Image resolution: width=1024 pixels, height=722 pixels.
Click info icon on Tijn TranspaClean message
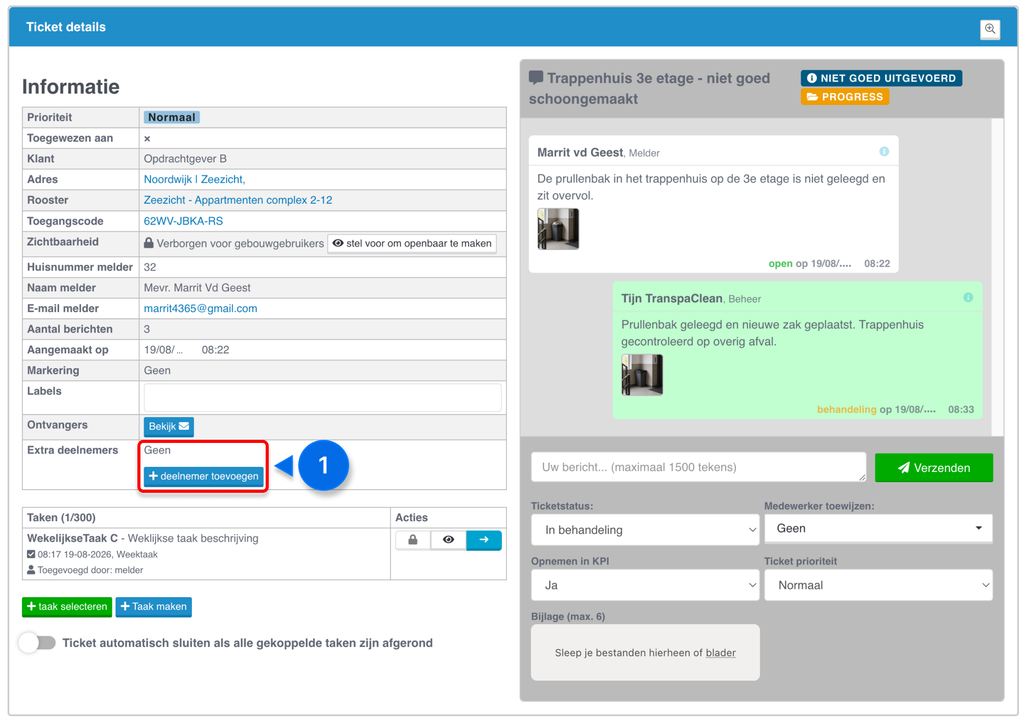pos(968,298)
